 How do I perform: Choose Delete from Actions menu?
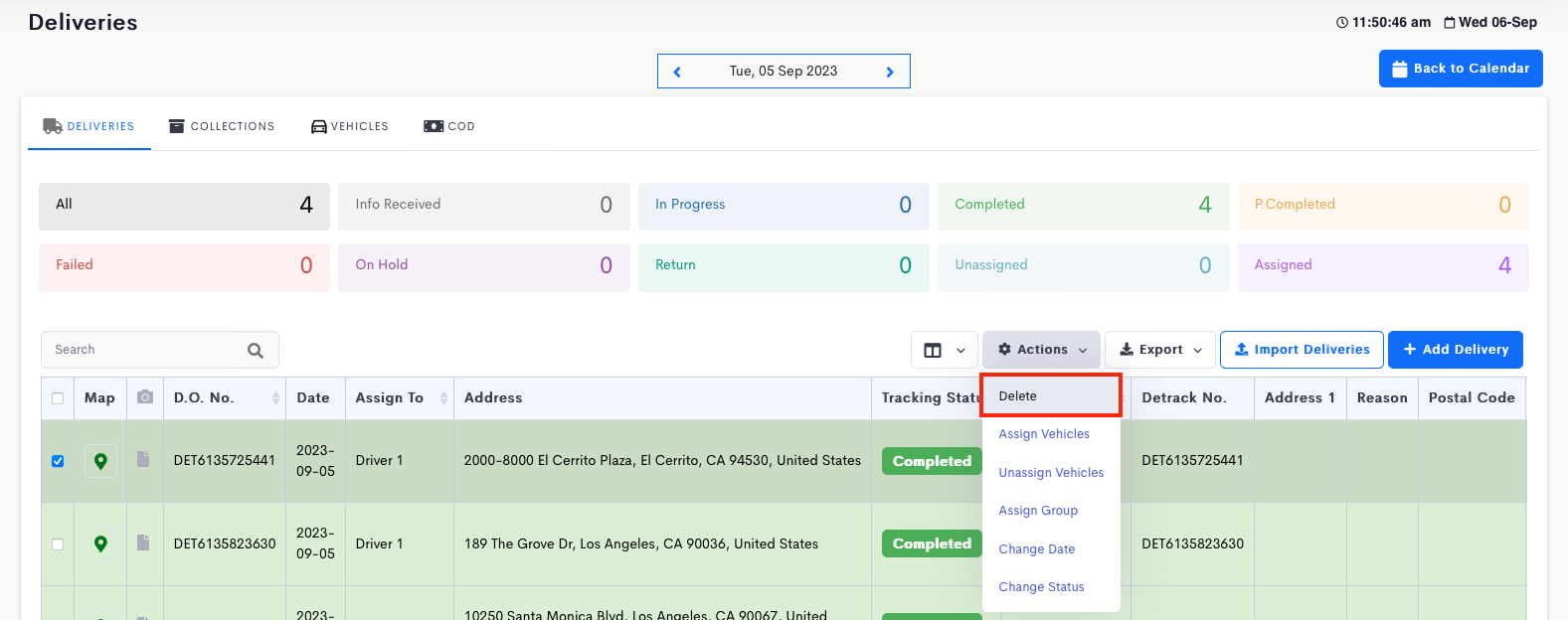[1051, 395]
